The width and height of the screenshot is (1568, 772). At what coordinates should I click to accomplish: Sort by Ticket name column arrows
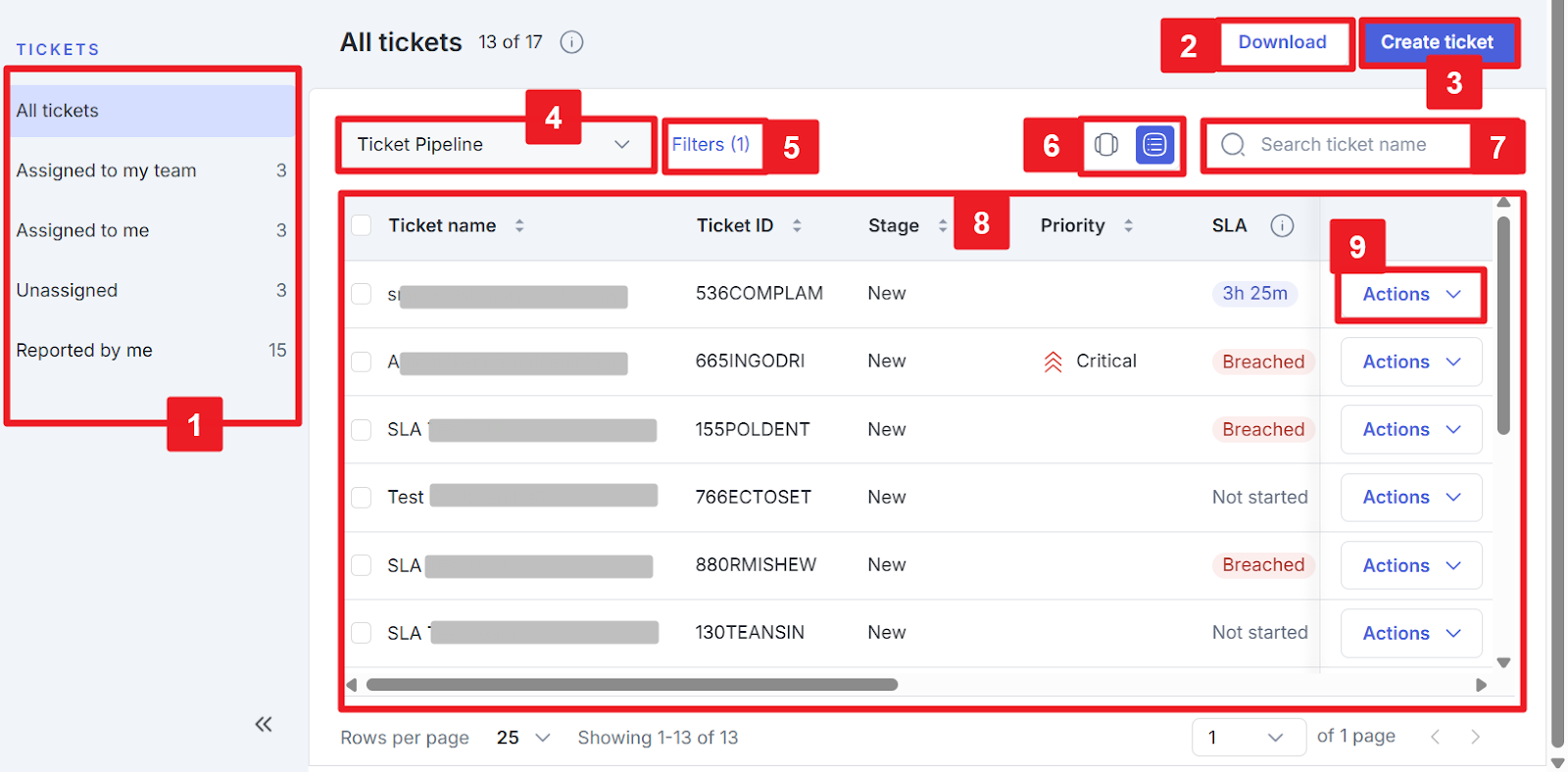[x=519, y=226]
